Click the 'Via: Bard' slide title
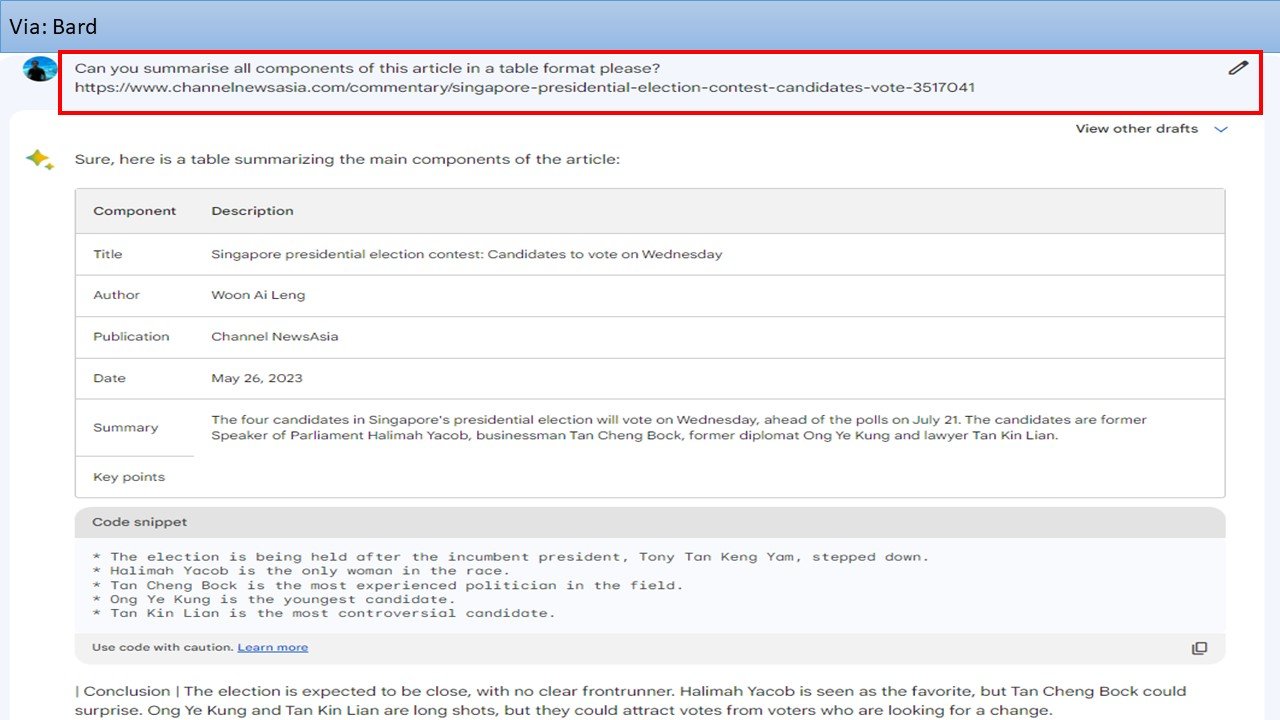The height and width of the screenshot is (720, 1280). coord(54,27)
